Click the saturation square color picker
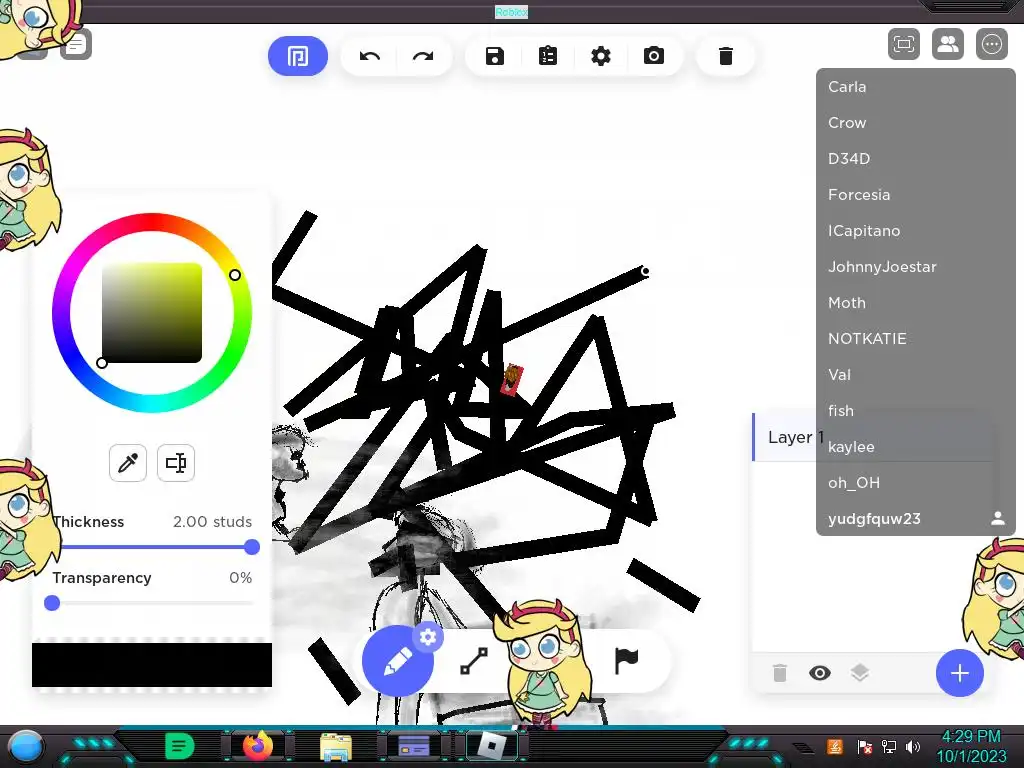The width and height of the screenshot is (1024, 768). point(152,313)
